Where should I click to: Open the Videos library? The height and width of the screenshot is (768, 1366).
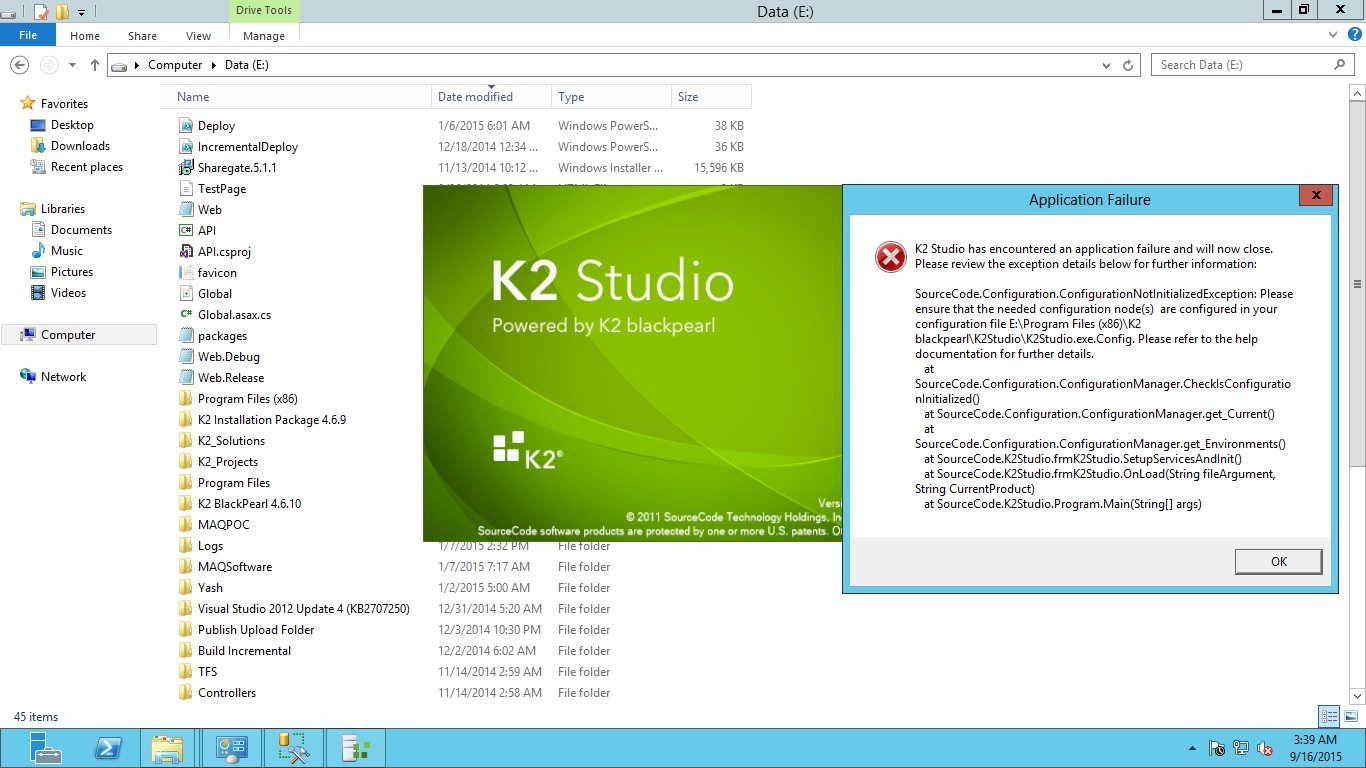pos(69,293)
